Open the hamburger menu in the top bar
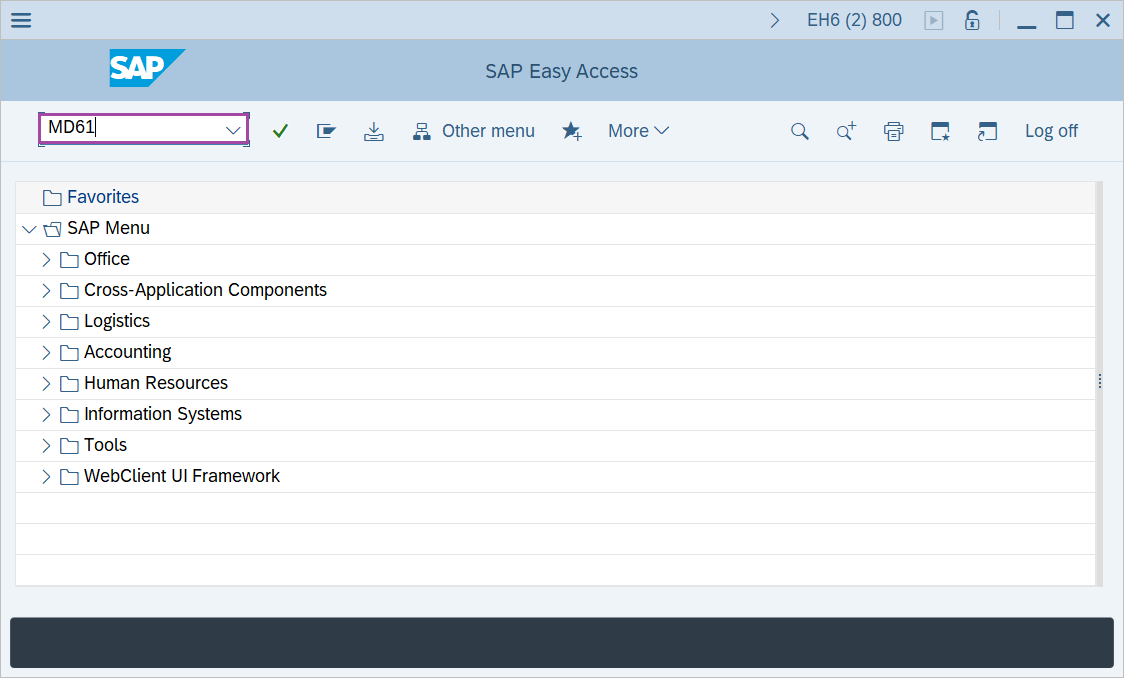Image resolution: width=1124 pixels, height=678 pixels. pyautogui.click(x=20, y=19)
